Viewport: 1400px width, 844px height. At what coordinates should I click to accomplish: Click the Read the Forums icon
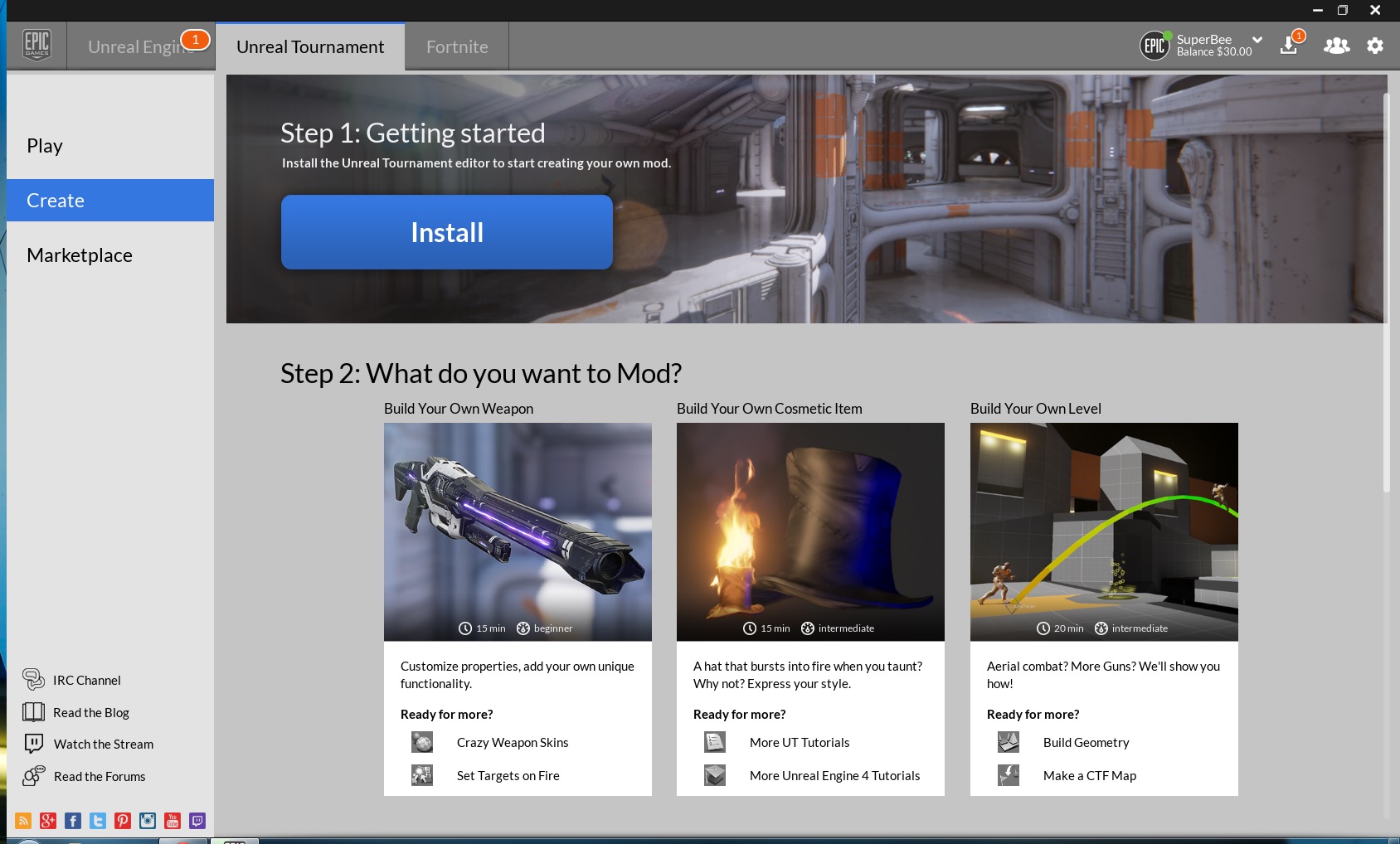pyautogui.click(x=33, y=776)
